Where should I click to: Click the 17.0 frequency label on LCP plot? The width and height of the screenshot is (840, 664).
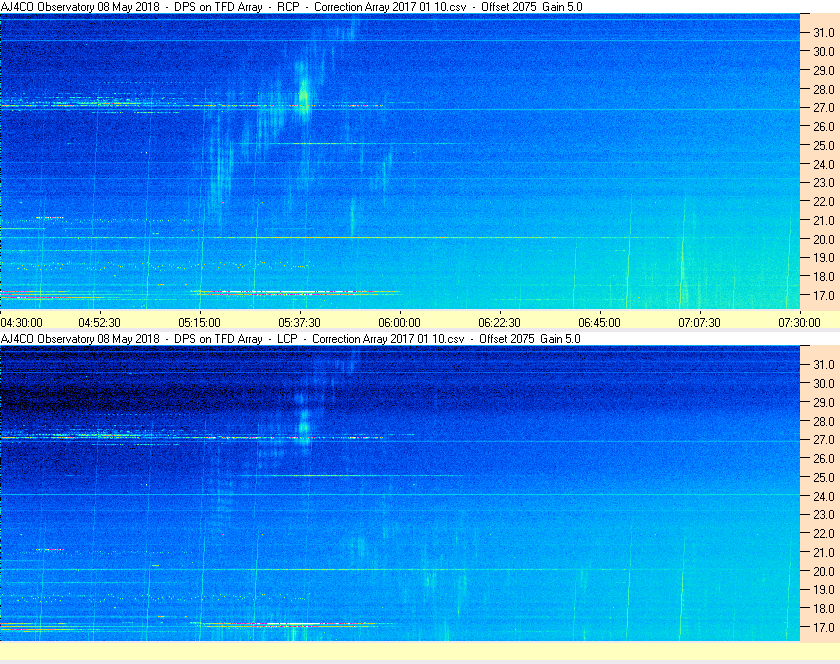point(824,627)
